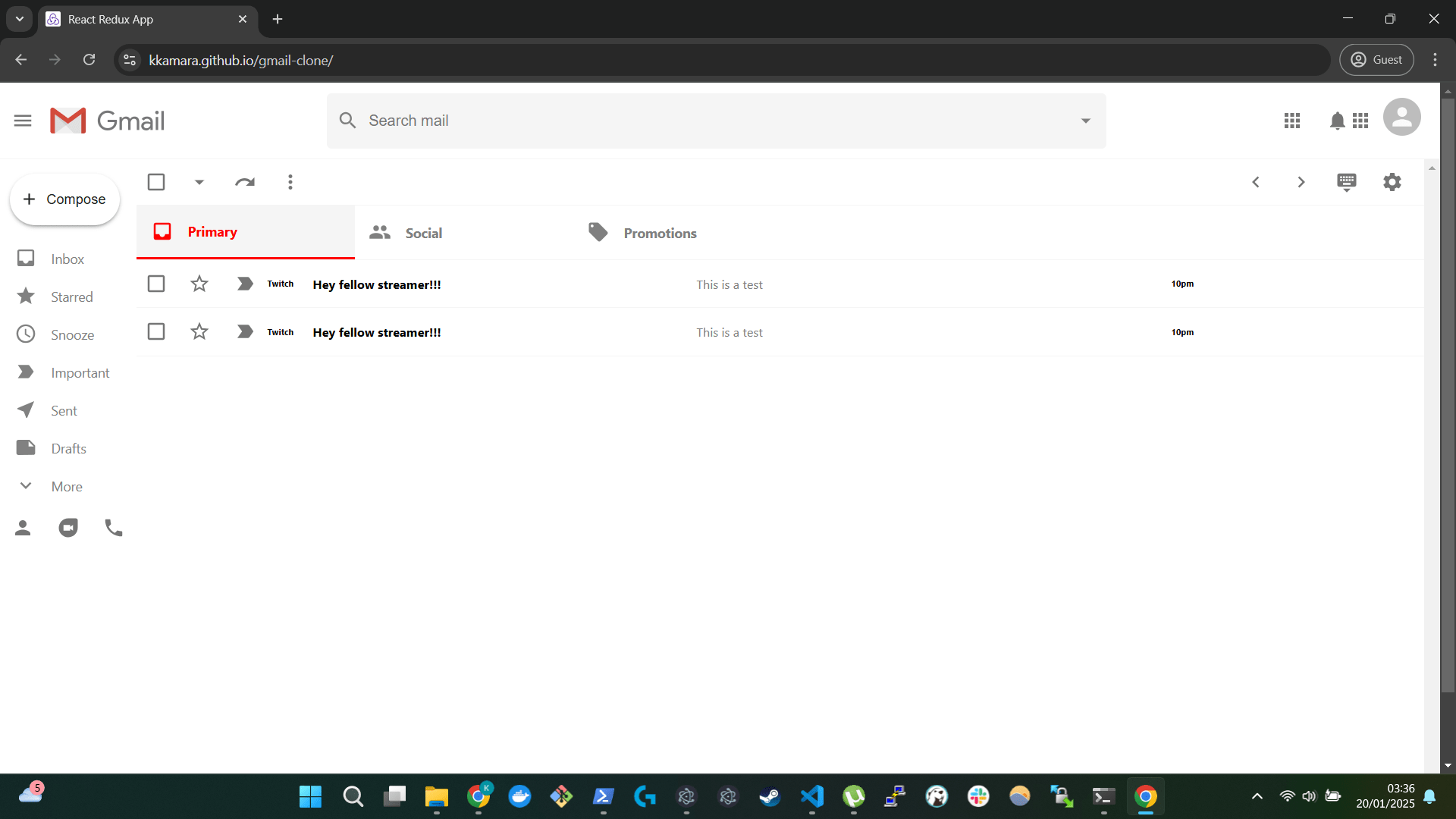
Task: Open the Drafts folder link
Action: 68,449
